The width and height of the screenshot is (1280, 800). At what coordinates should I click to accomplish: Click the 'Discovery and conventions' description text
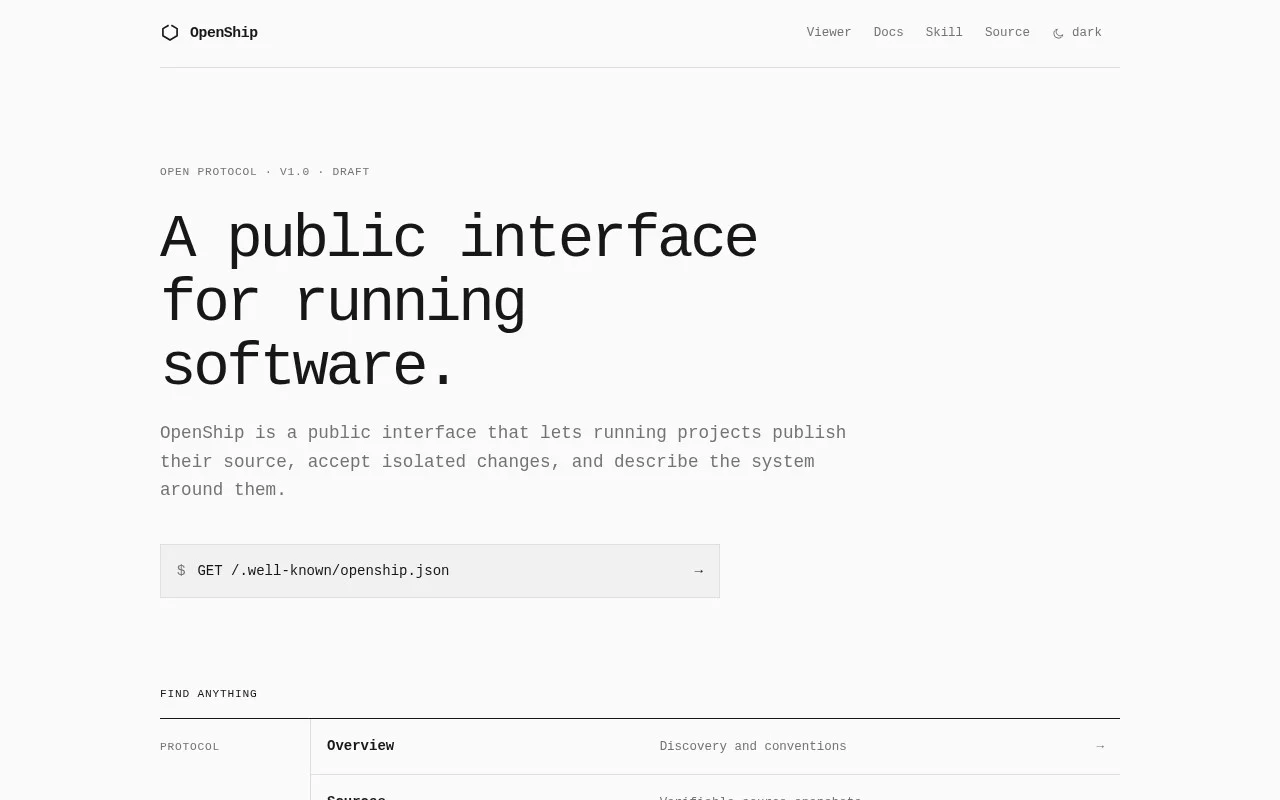click(x=753, y=747)
